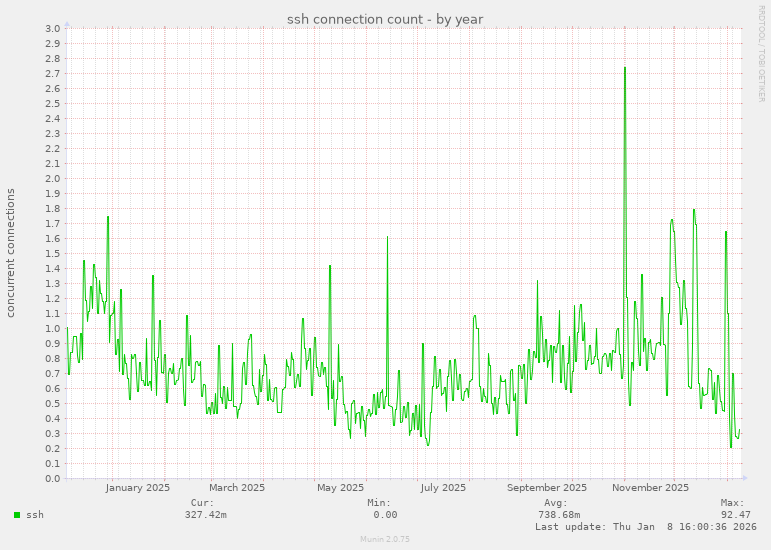Image resolution: width=771 pixels, height=550 pixels.
Task: Click the y-axis tick label '3.0'
Action: [x=53, y=29]
